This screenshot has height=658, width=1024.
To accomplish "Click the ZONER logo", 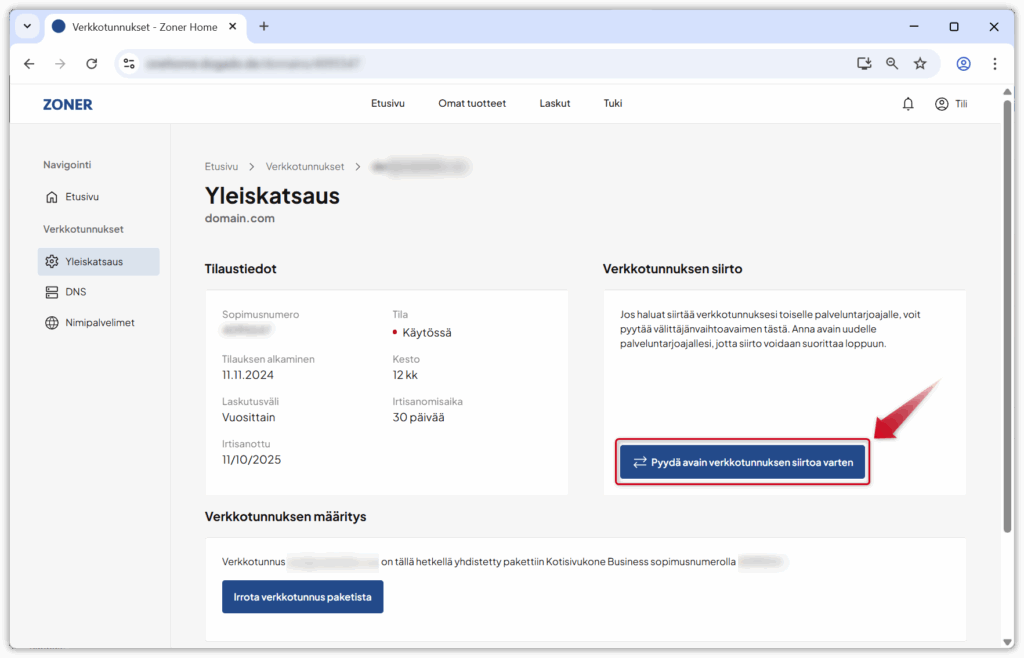I will point(68,104).
